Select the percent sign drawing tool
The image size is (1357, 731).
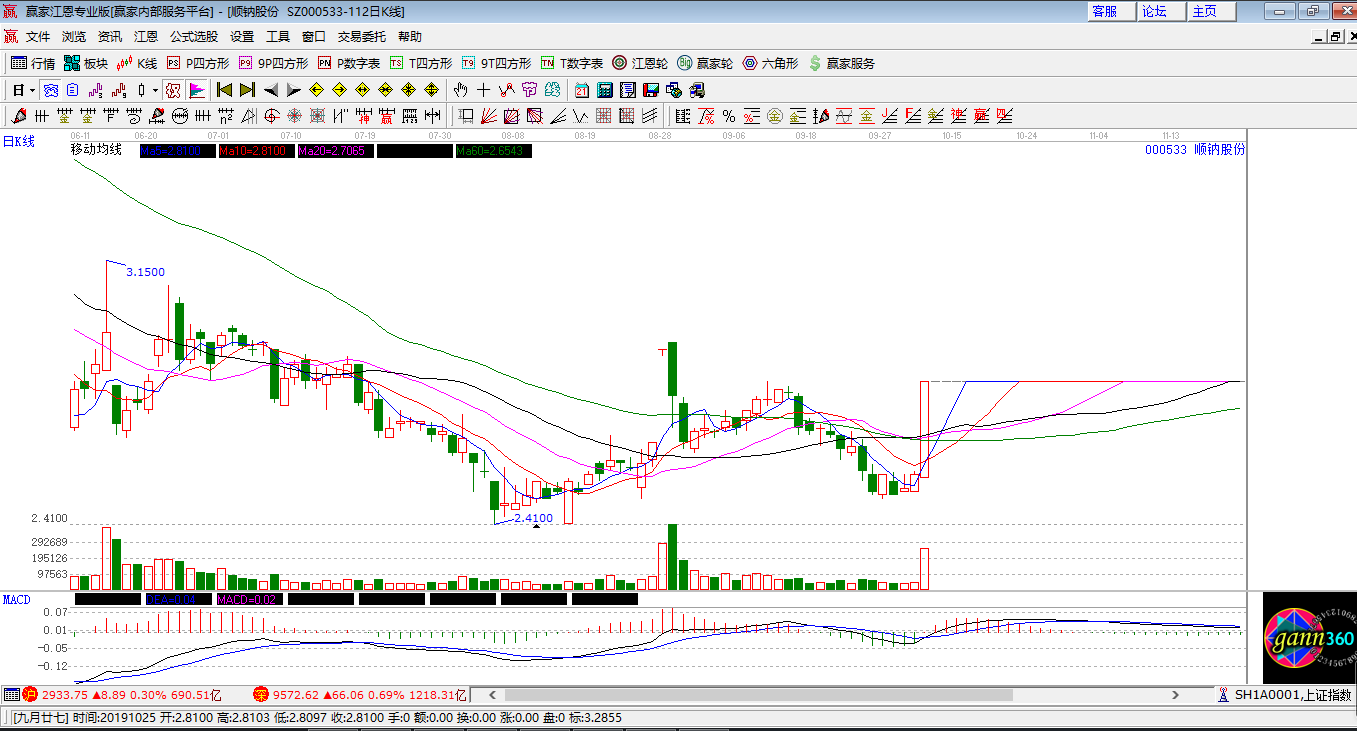(729, 116)
